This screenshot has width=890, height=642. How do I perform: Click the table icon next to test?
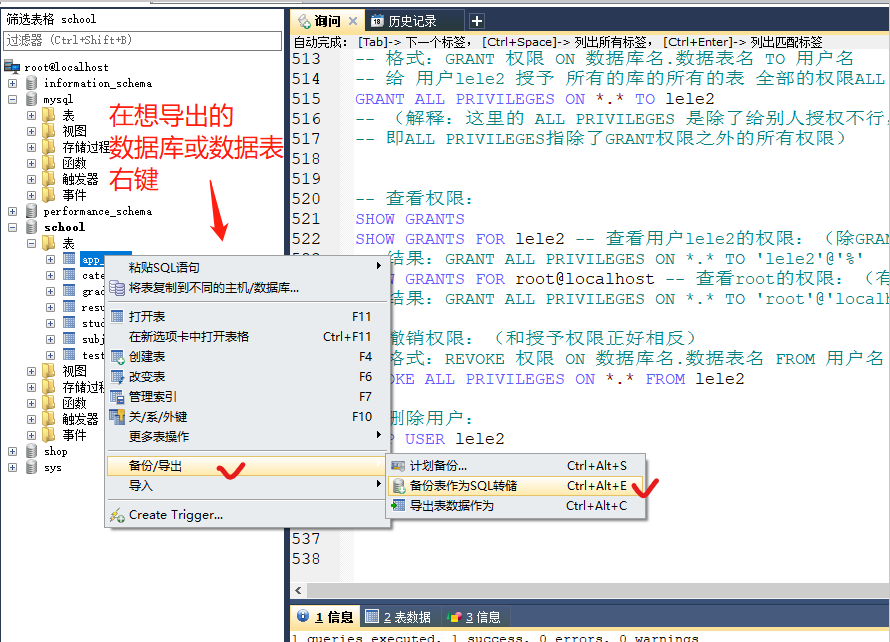tap(69, 355)
